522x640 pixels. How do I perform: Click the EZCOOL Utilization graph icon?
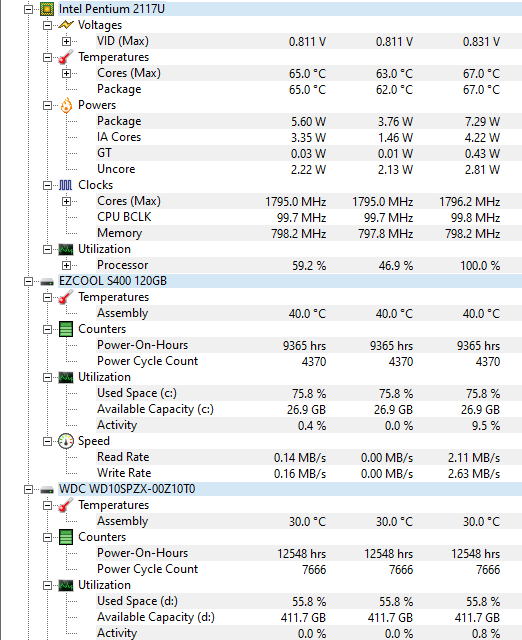[66, 377]
